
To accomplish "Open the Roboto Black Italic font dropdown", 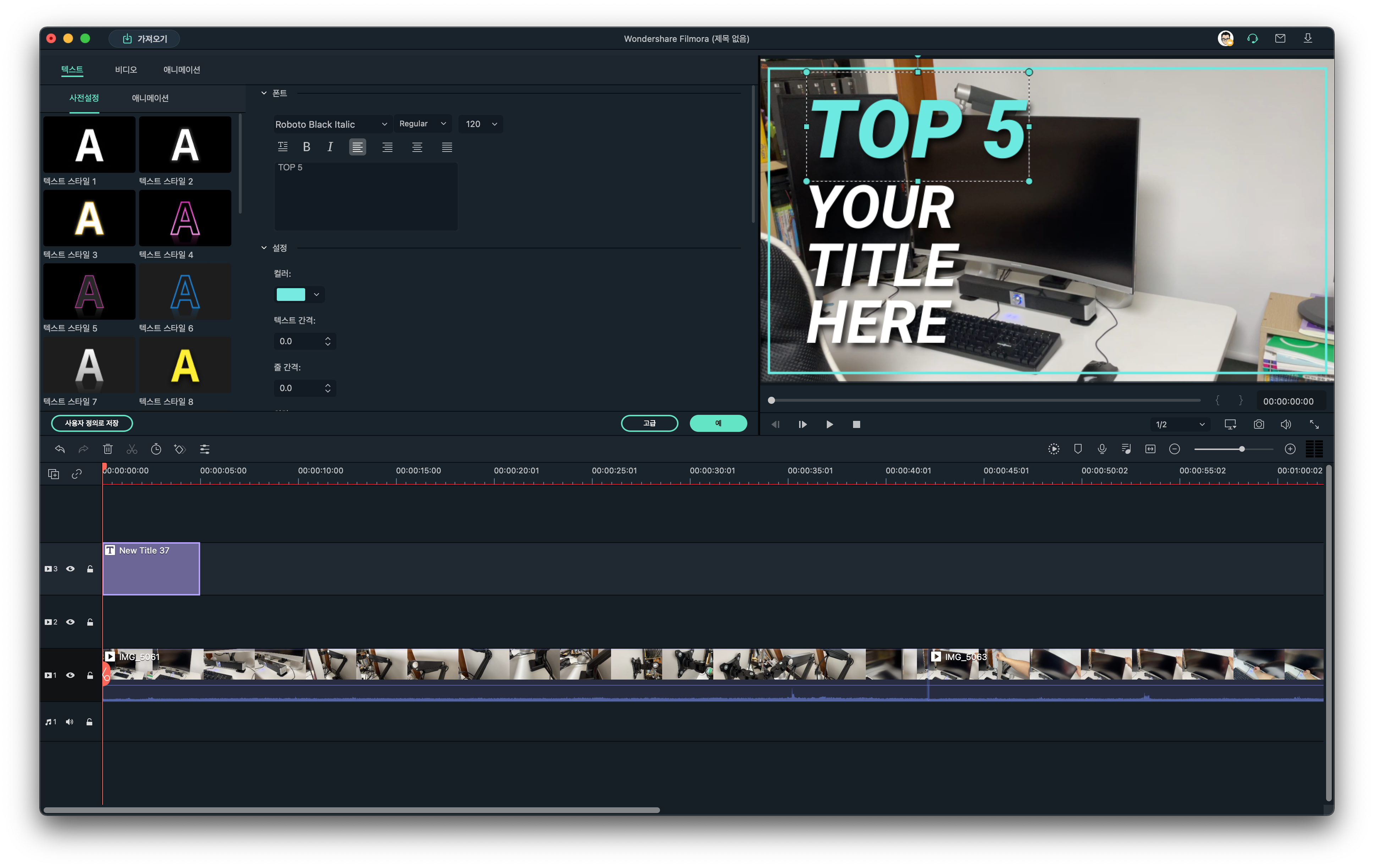I will click(x=331, y=124).
